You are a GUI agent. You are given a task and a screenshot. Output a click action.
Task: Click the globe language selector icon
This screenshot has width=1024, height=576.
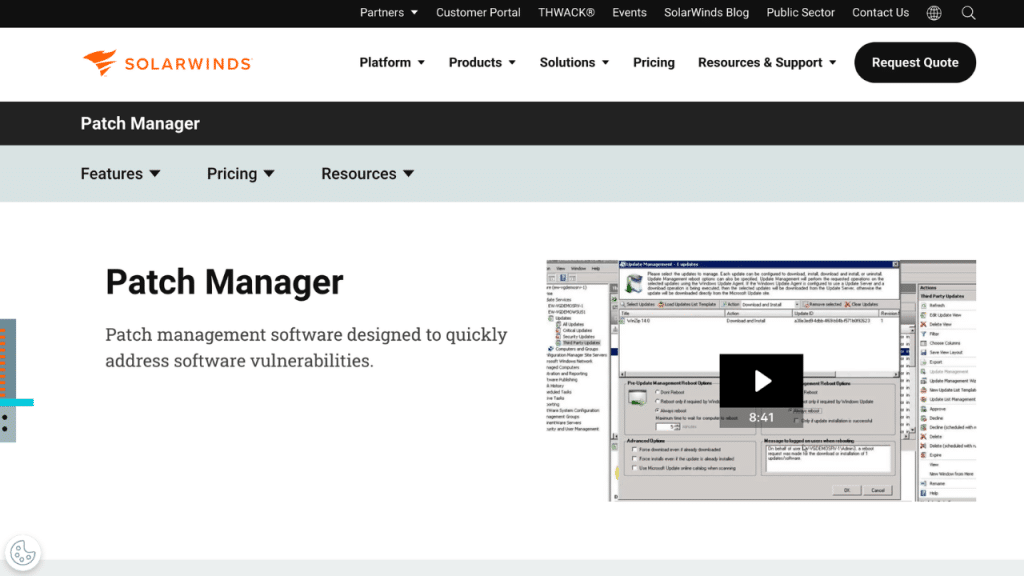(x=934, y=13)
